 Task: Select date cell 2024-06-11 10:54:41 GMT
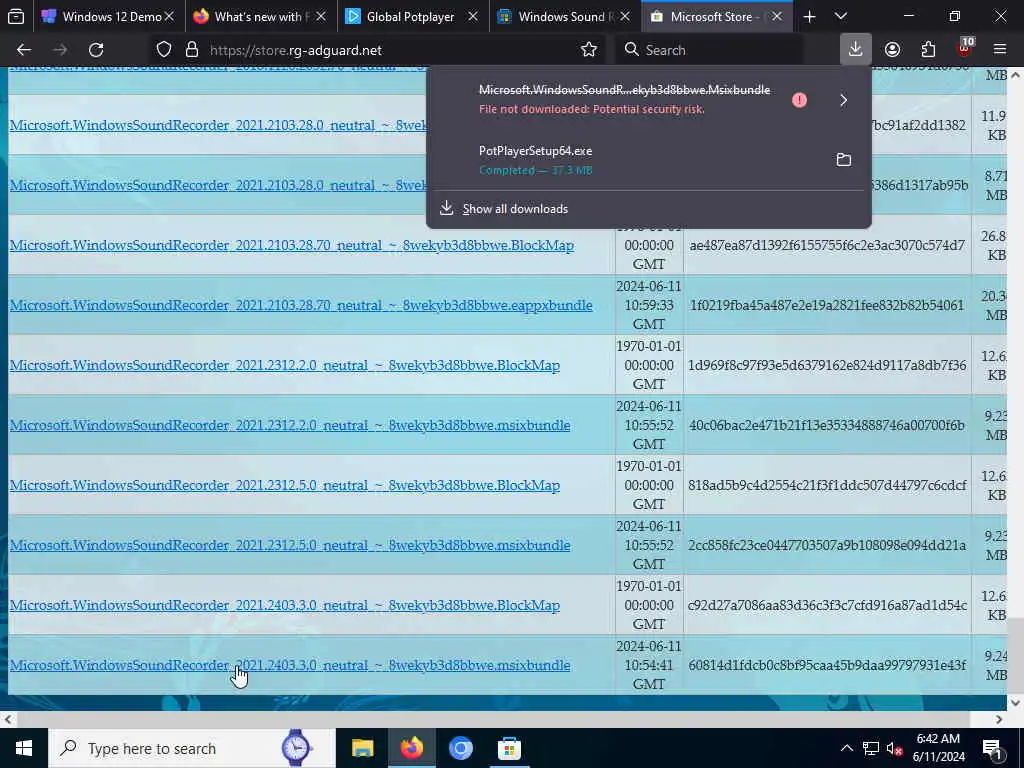tap(648, 665)
